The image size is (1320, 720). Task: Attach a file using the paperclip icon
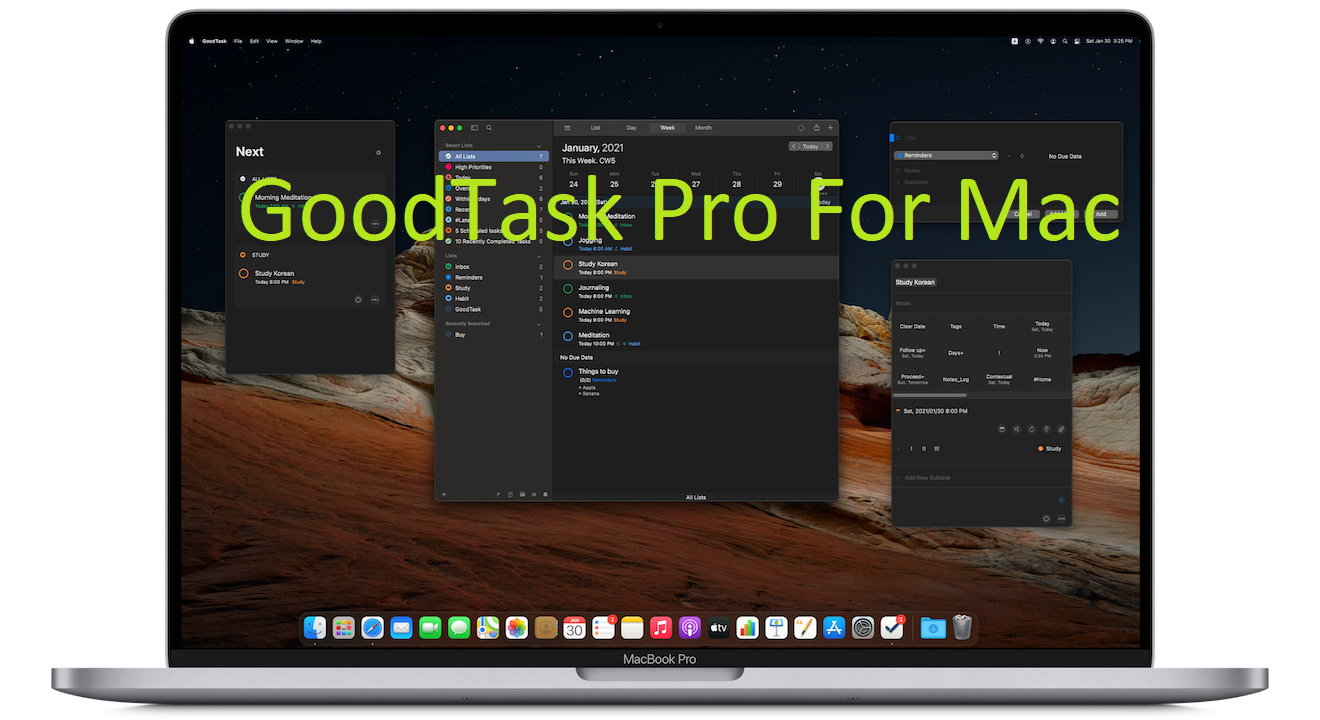click(1061, 429)
